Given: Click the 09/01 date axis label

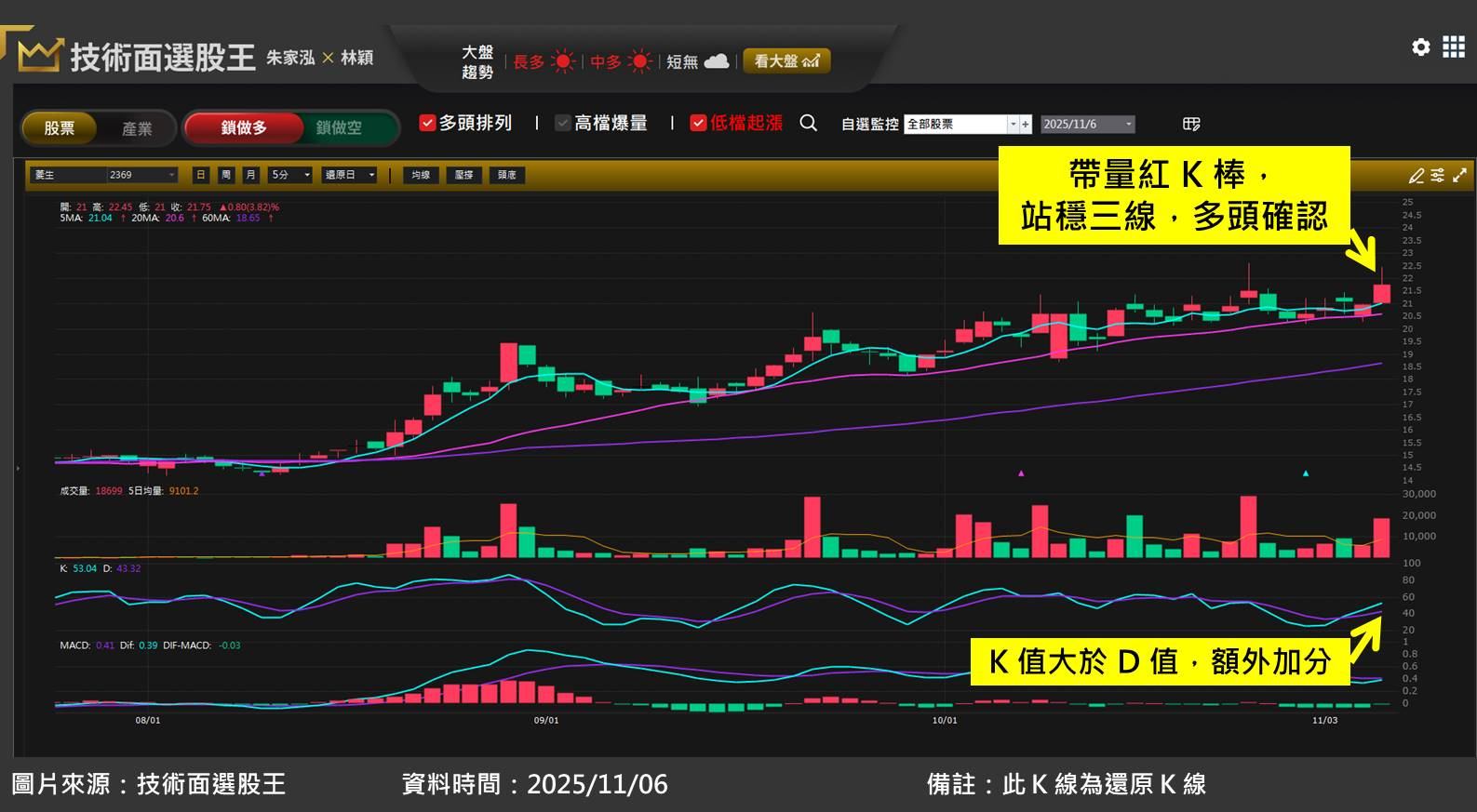Looking at the screenshot, I should tap(546, 721).
